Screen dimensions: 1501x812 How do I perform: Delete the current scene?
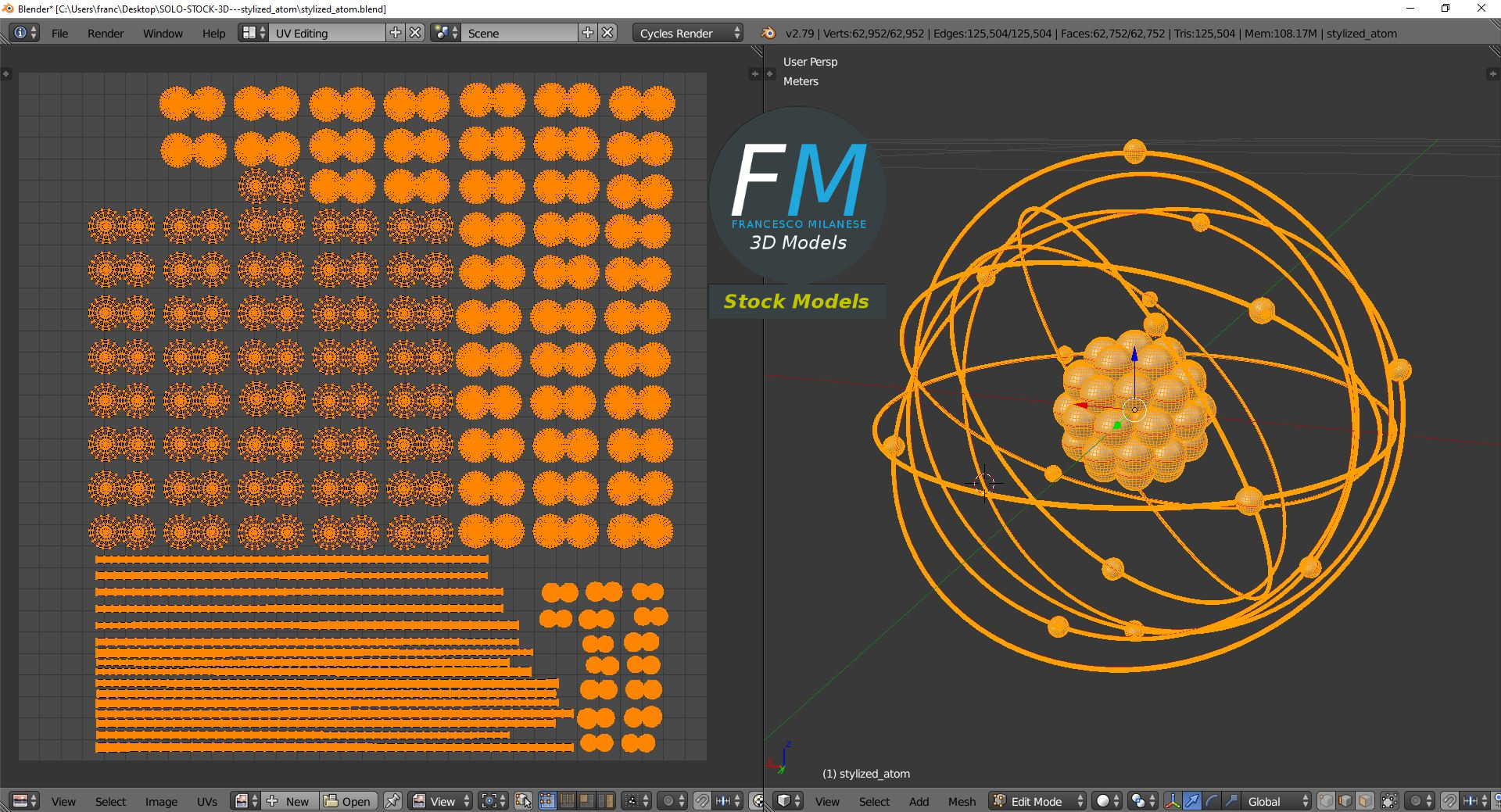(x=608, y=33)
